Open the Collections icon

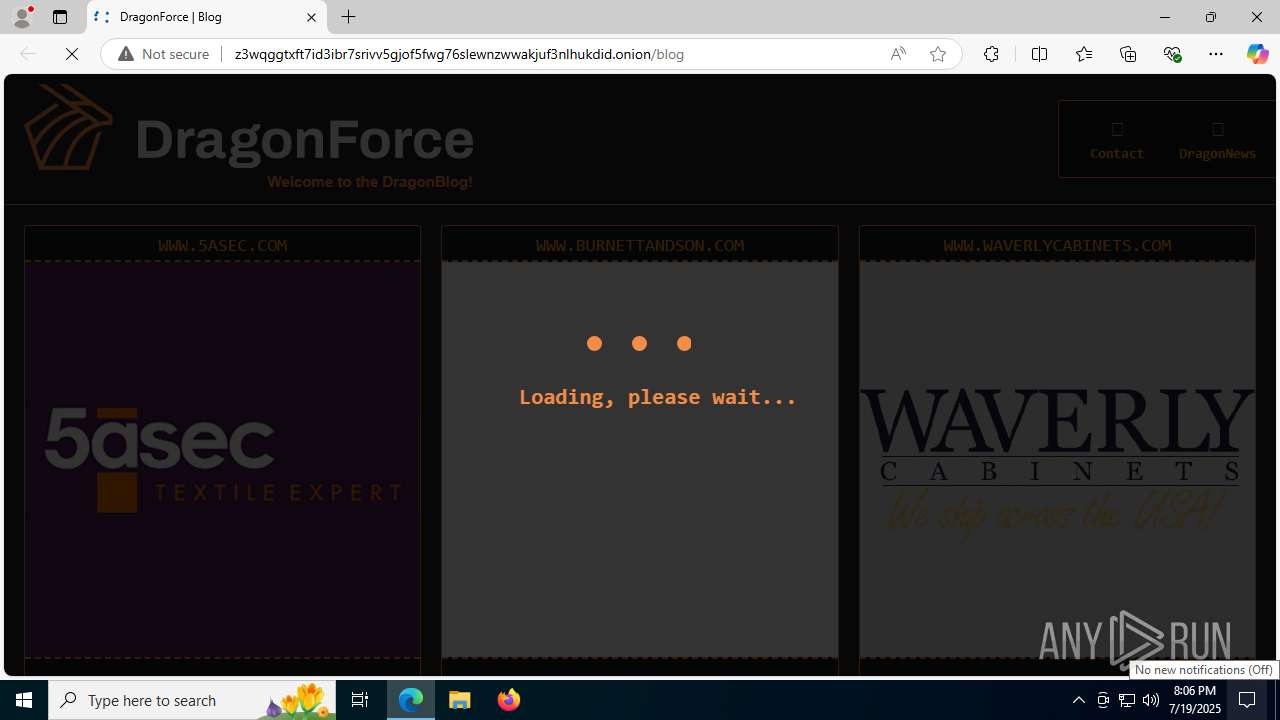(x=1128, y=54)
